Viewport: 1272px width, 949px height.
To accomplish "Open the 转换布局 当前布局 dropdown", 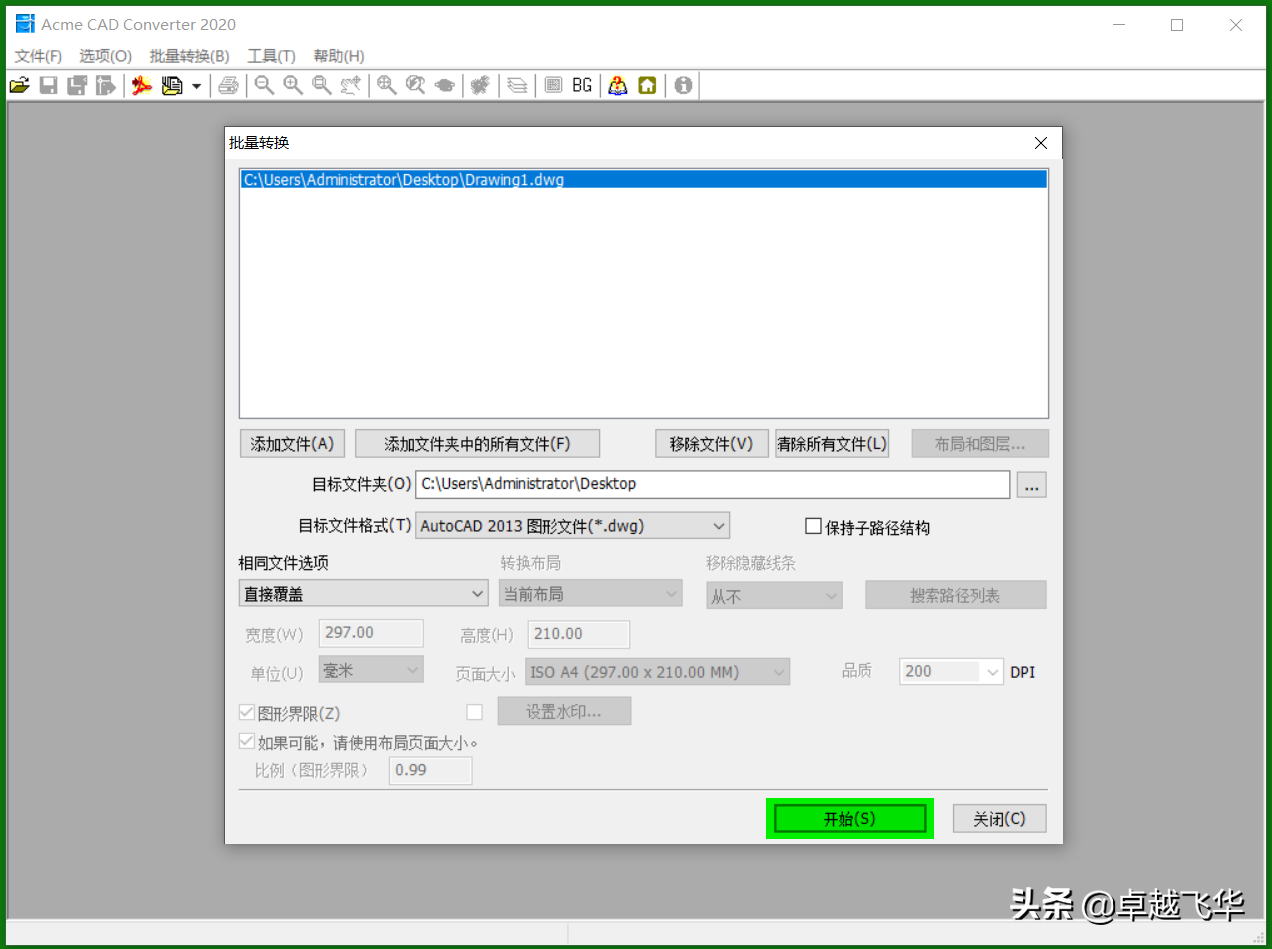I will (x=591, y=594).
